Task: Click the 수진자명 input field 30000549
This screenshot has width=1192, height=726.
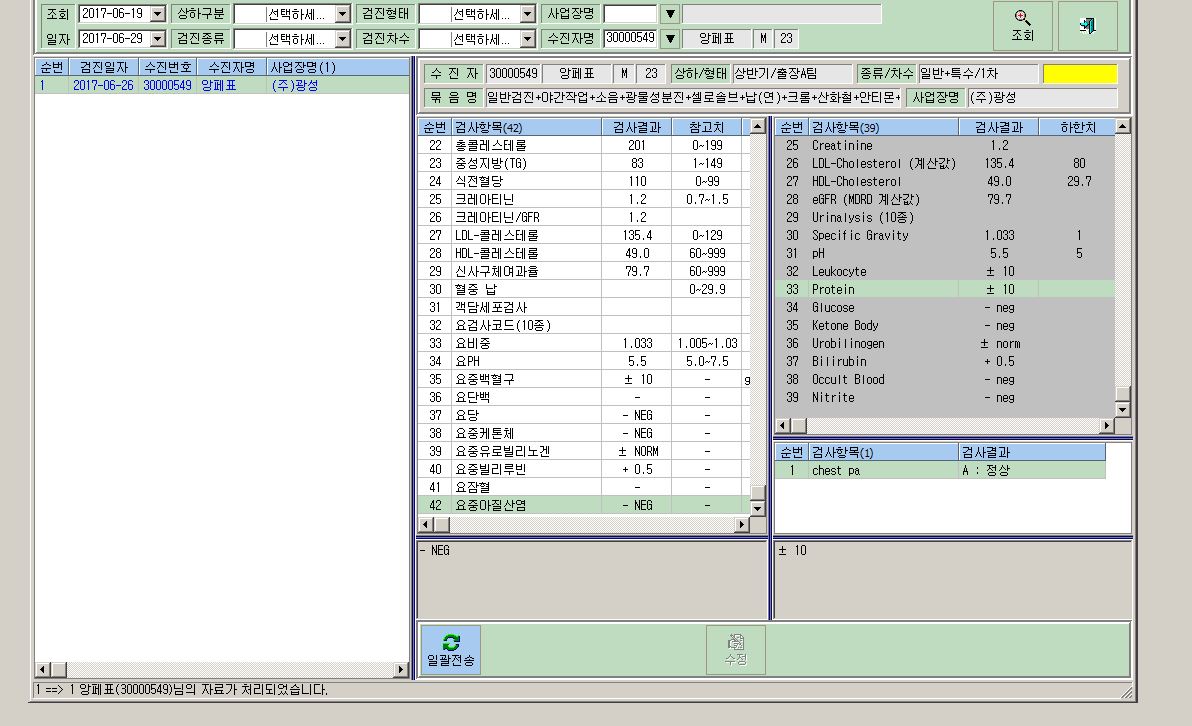Action: point(630,38)
